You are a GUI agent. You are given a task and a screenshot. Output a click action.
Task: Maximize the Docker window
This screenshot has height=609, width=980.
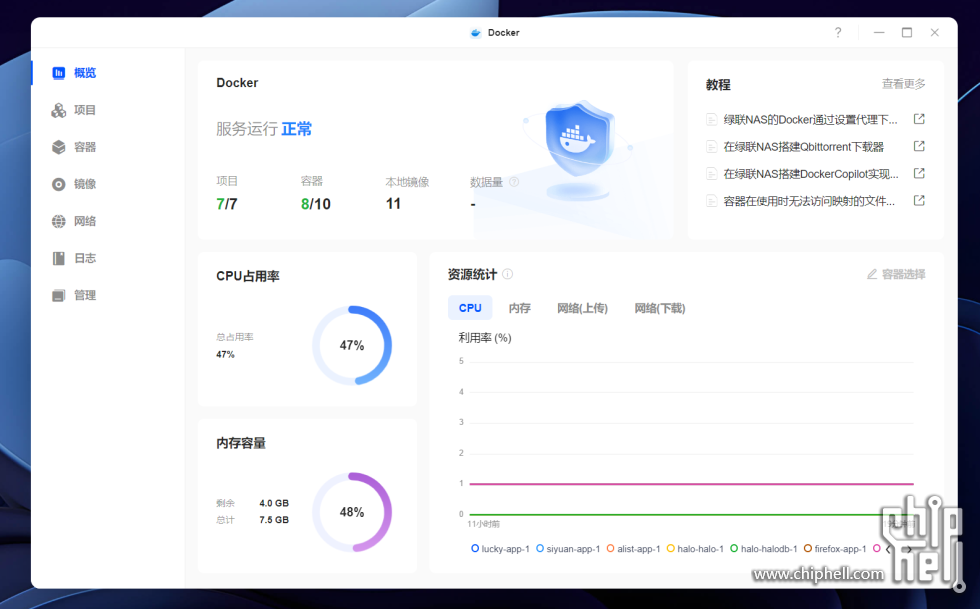tap(907, 33)
